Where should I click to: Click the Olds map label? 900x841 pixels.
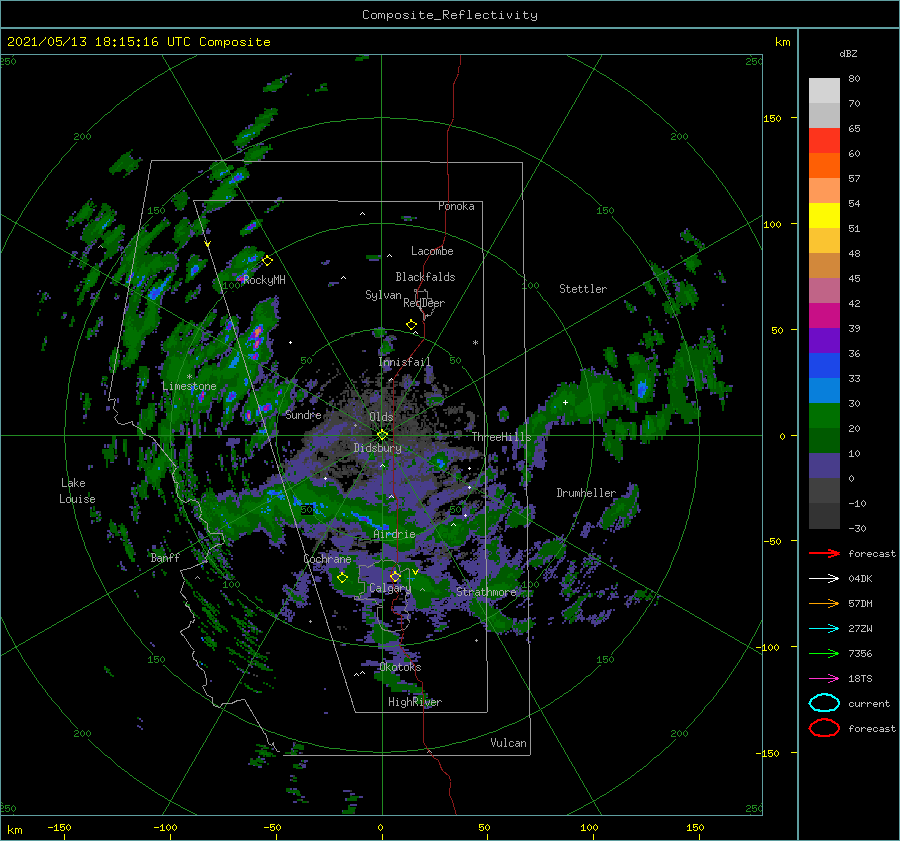click(x=381, y=417)
